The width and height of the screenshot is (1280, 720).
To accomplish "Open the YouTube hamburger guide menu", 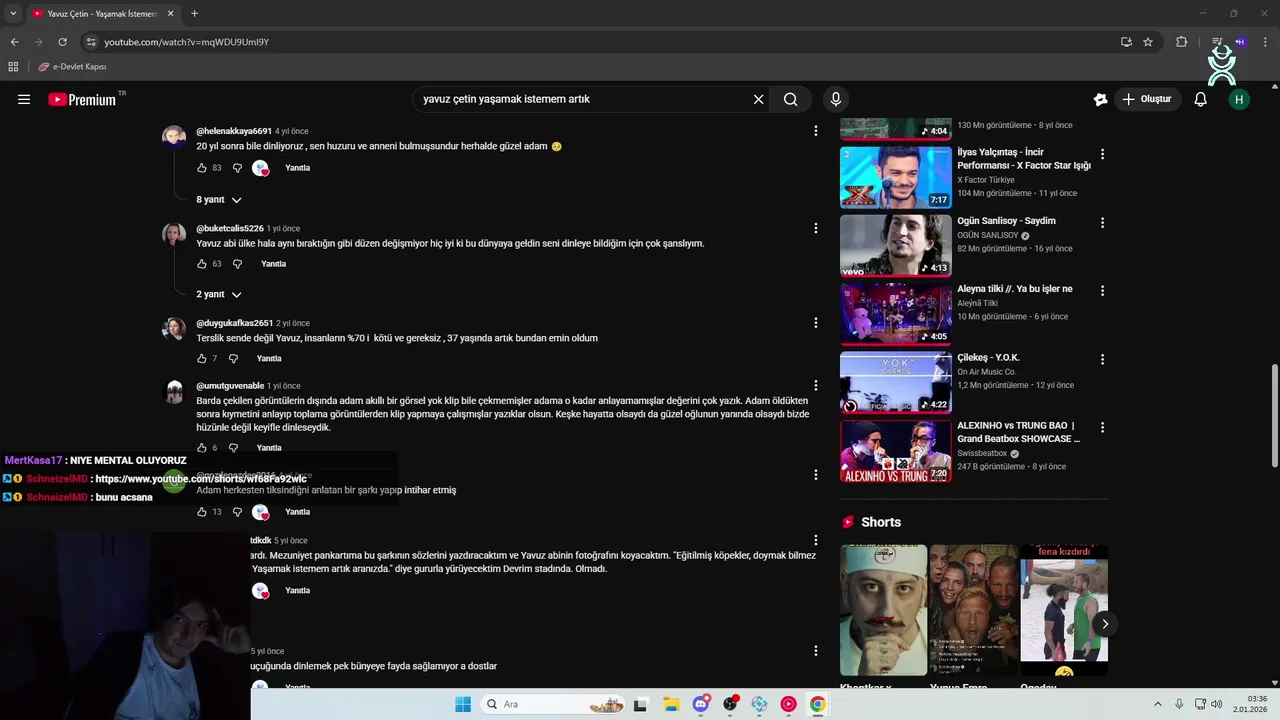I will [x=24, y=99].
